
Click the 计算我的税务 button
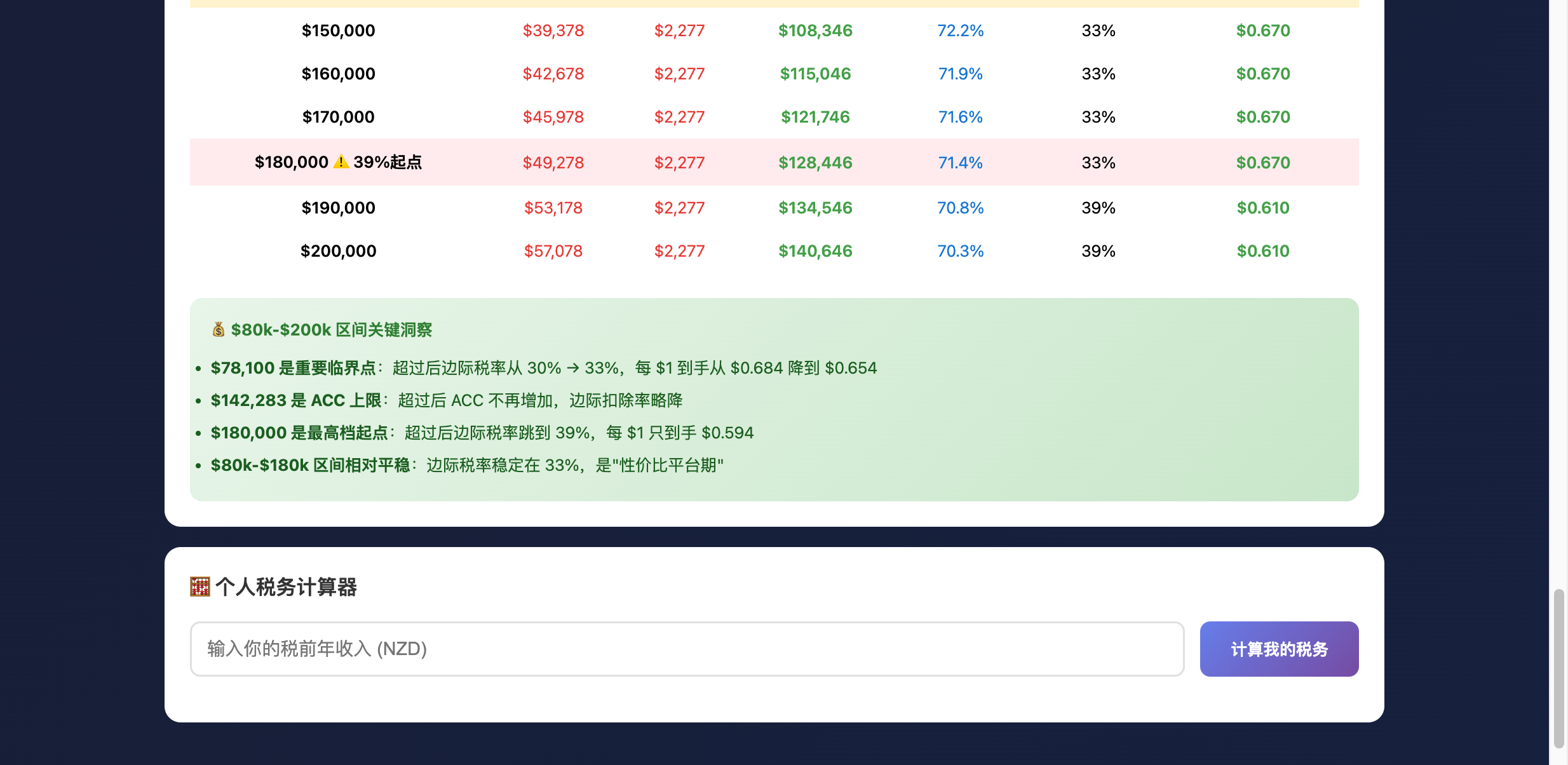(1278, 649)
